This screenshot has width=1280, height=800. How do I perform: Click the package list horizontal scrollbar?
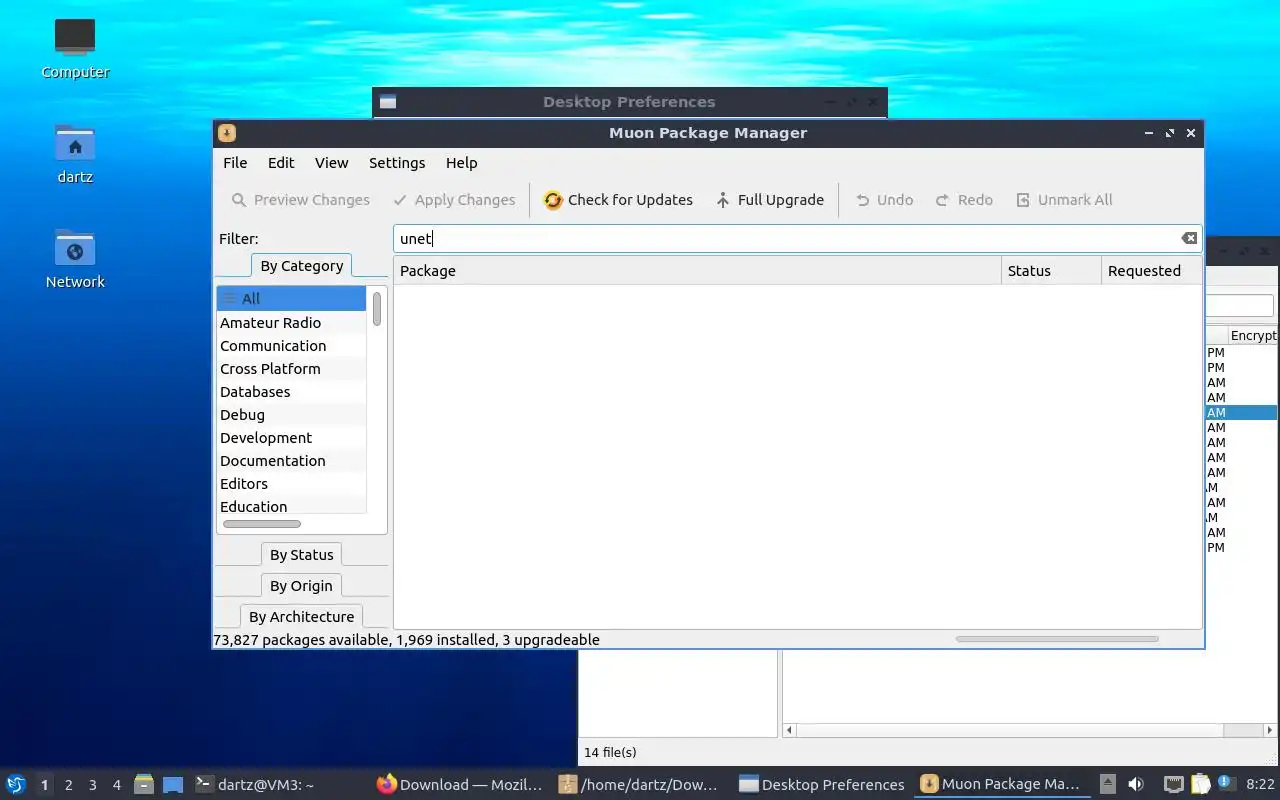(x=1057, y=639)
